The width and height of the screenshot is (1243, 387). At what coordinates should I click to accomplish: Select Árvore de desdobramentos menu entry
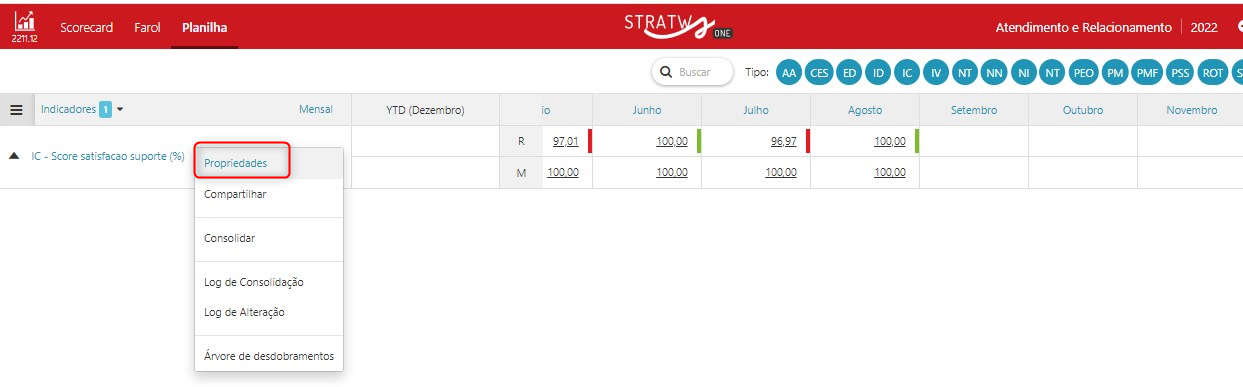[269, 356]
